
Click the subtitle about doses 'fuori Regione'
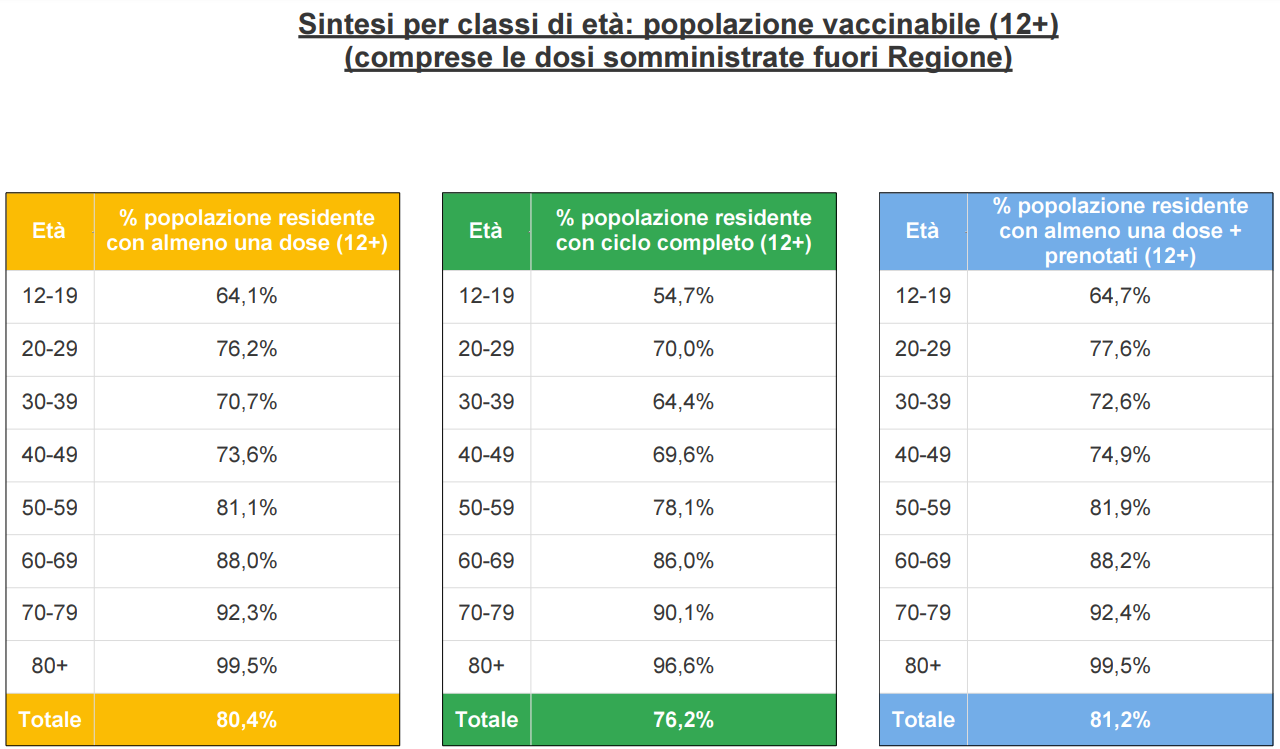[x=678, y=58]
